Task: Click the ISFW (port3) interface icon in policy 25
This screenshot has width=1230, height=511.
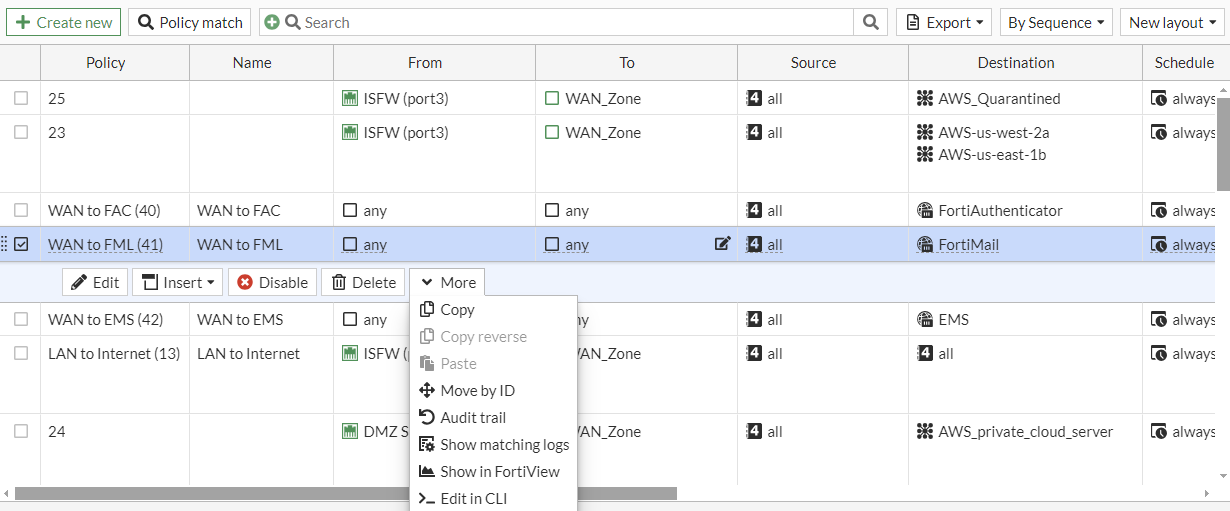Action: click(x=350, y=98)
